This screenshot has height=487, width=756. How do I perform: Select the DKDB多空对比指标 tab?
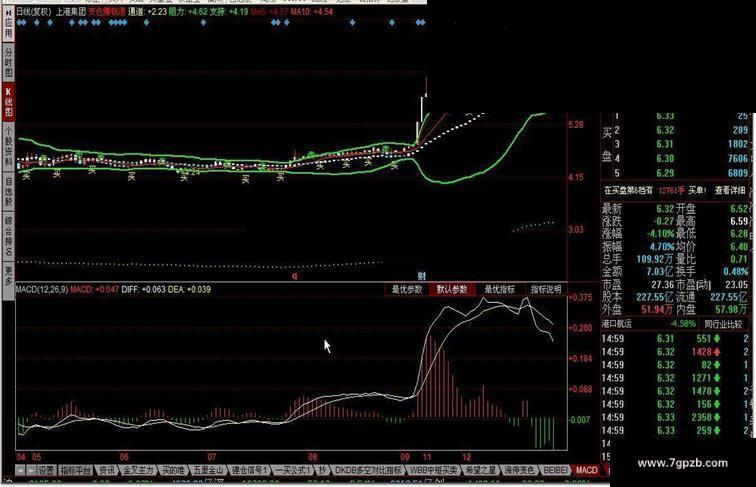(x=368, y=470)
